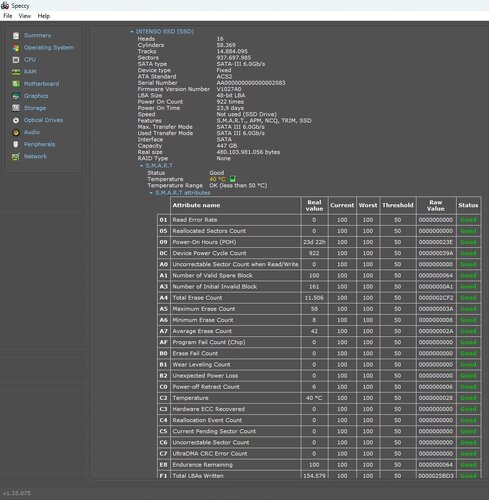Select the RAM icon in sidebar
489x500 pixels.
tap(16, 72)
